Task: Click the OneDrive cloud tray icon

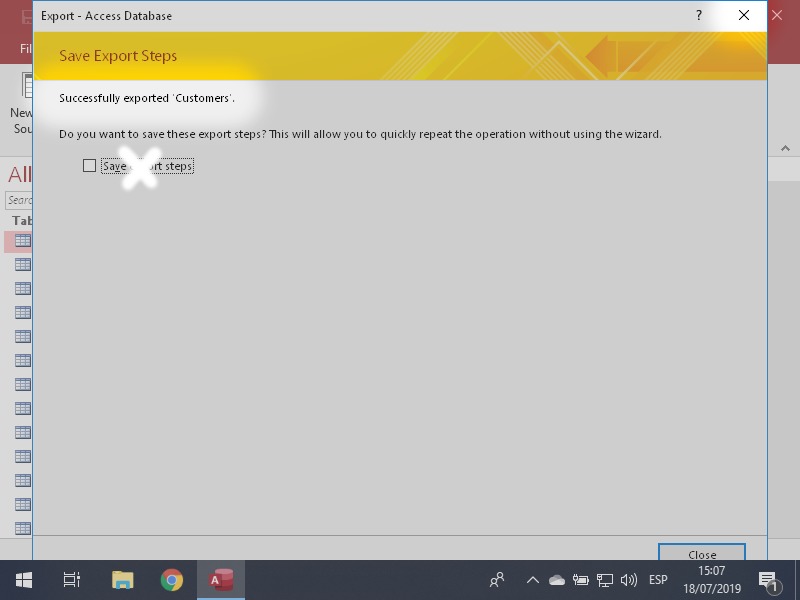Action: click(x=557, y=580)
